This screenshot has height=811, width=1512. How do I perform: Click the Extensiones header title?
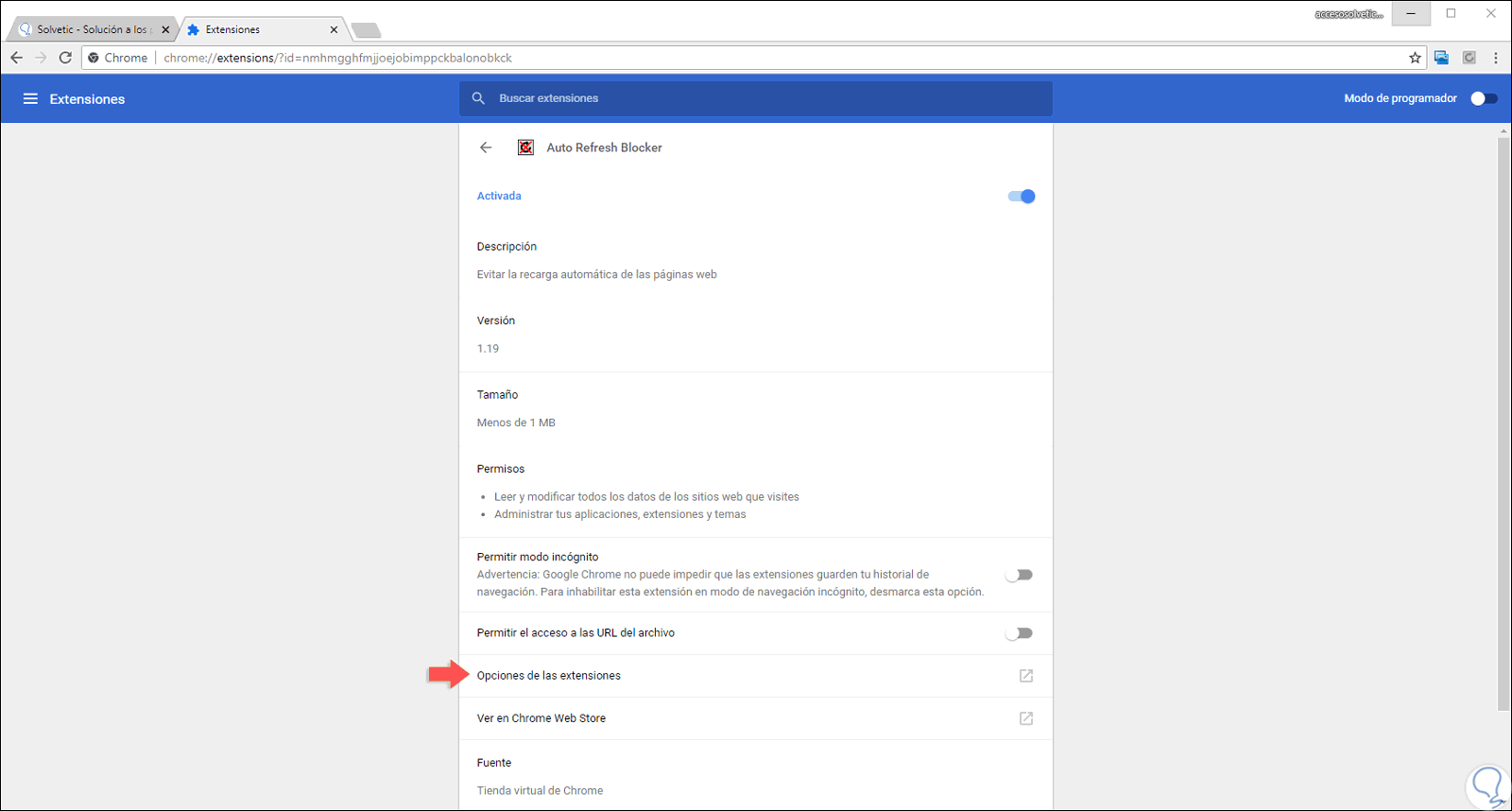(87, 99)
